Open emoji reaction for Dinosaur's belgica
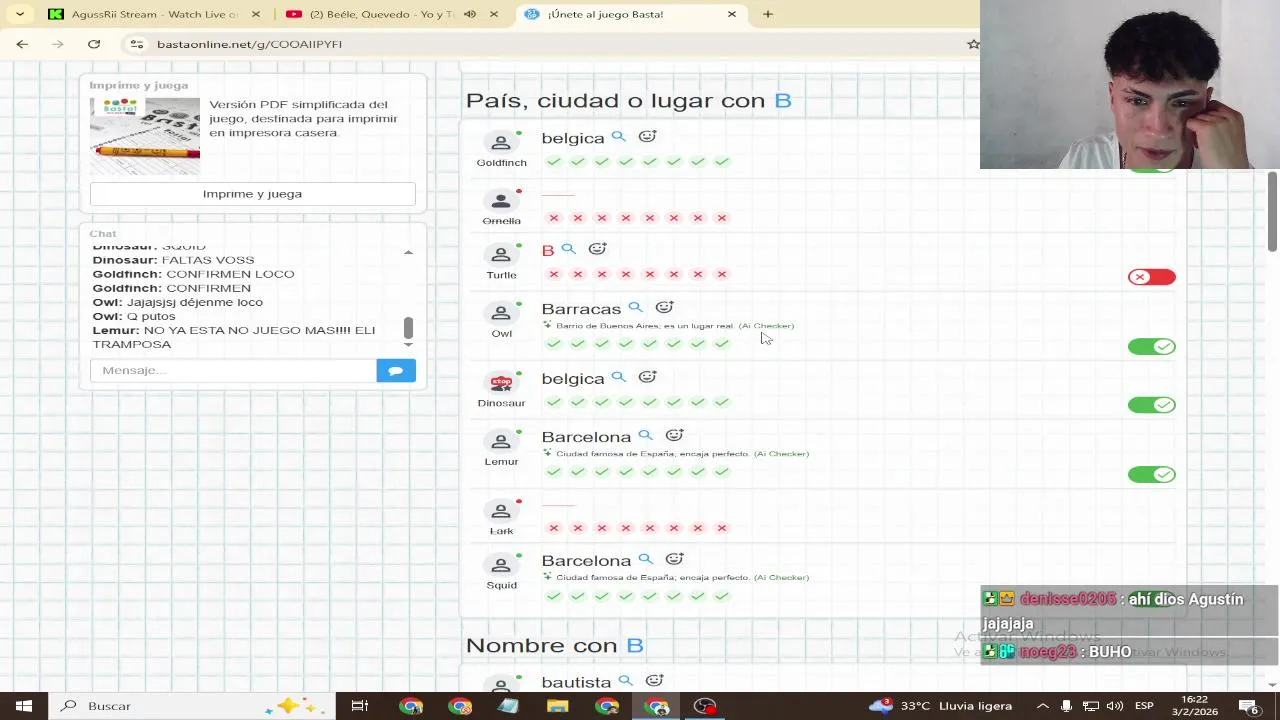 pyautogui.click(x=647, y=377)
